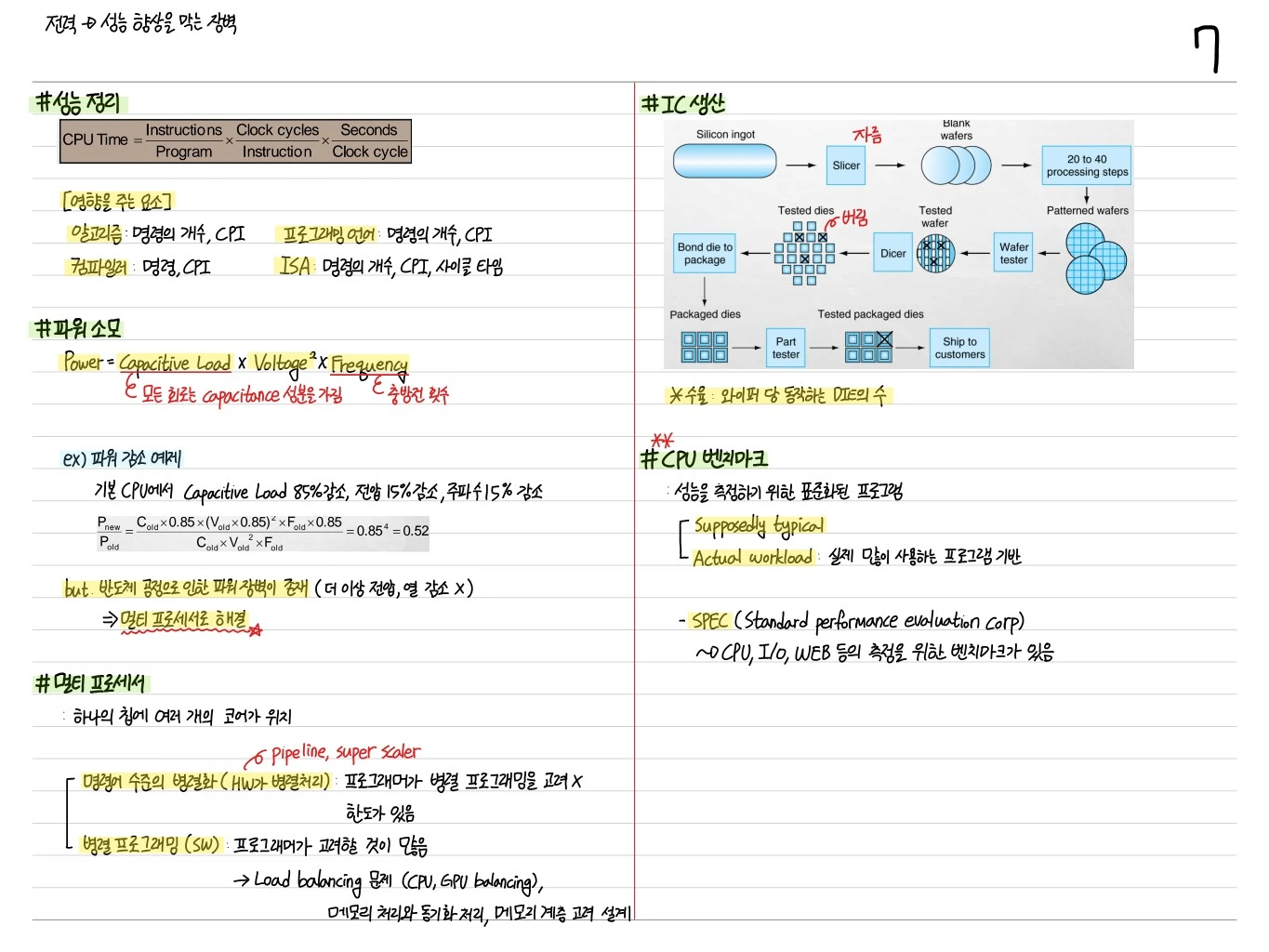The image size is (1269, 952).
Task: Click the Silicon ingot cylinder shape
Action: 724,161
